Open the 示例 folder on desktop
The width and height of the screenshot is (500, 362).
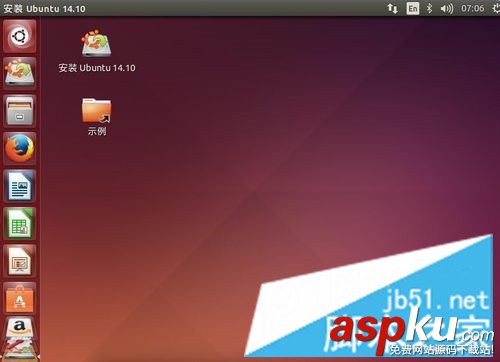coord(97,110)
